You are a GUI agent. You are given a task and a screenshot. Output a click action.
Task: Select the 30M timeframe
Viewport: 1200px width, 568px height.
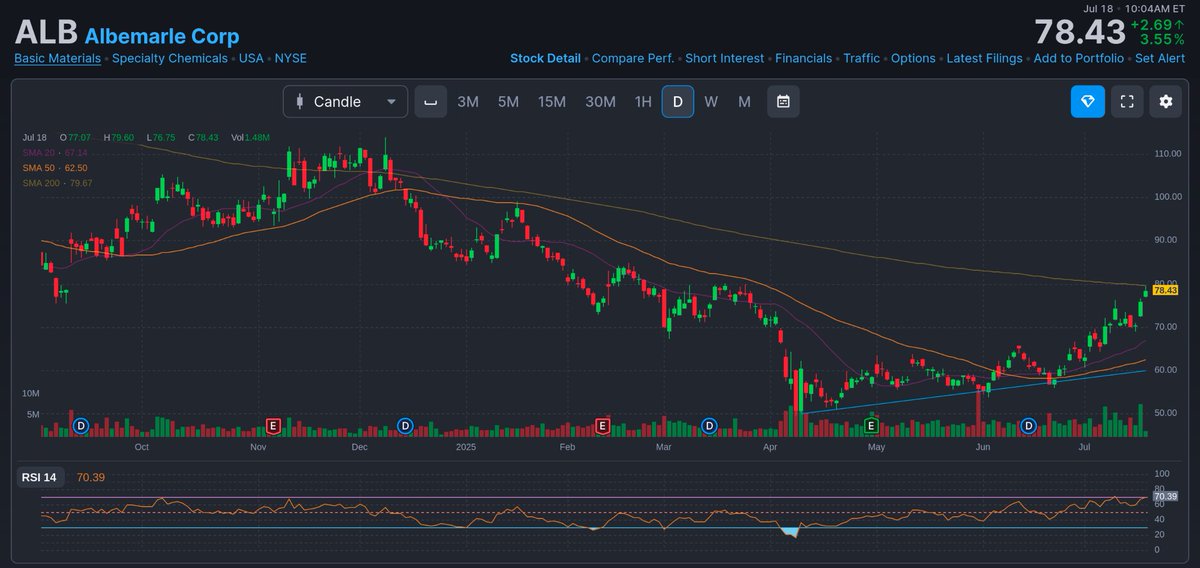(600, 101)
